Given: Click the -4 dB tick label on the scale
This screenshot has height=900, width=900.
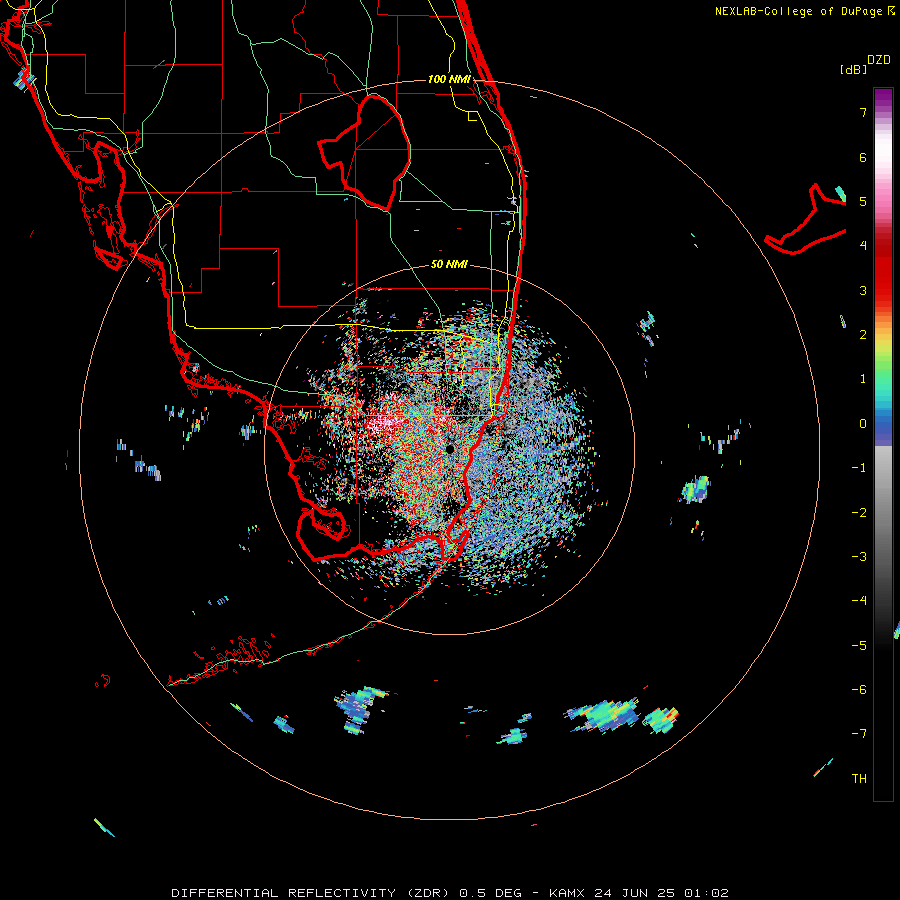Looking at the screenshot, I should [859, 601].
